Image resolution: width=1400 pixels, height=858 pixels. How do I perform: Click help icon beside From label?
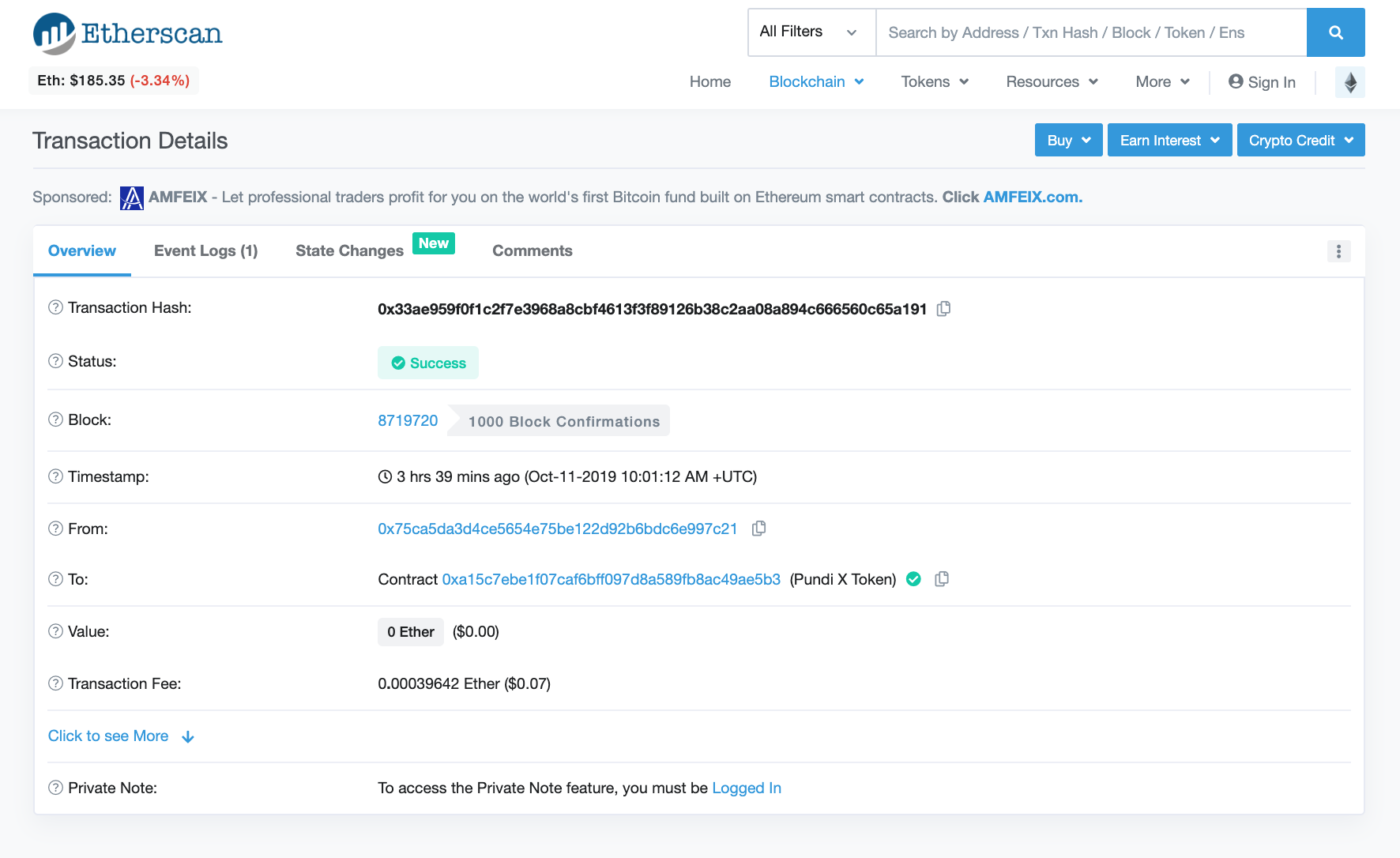pyautogui.click(x=55, y=529)
